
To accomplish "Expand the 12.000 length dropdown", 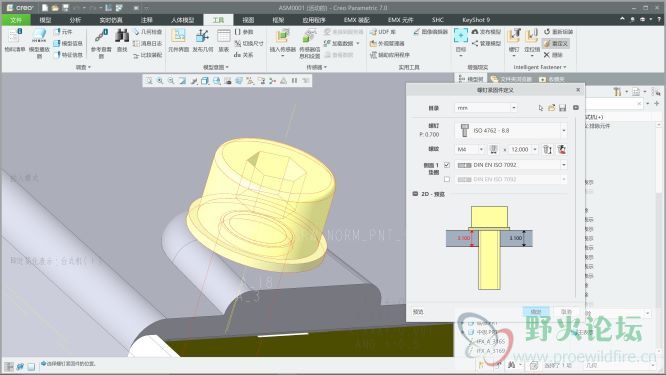I will pyautogui.click(x=535, y=149).
